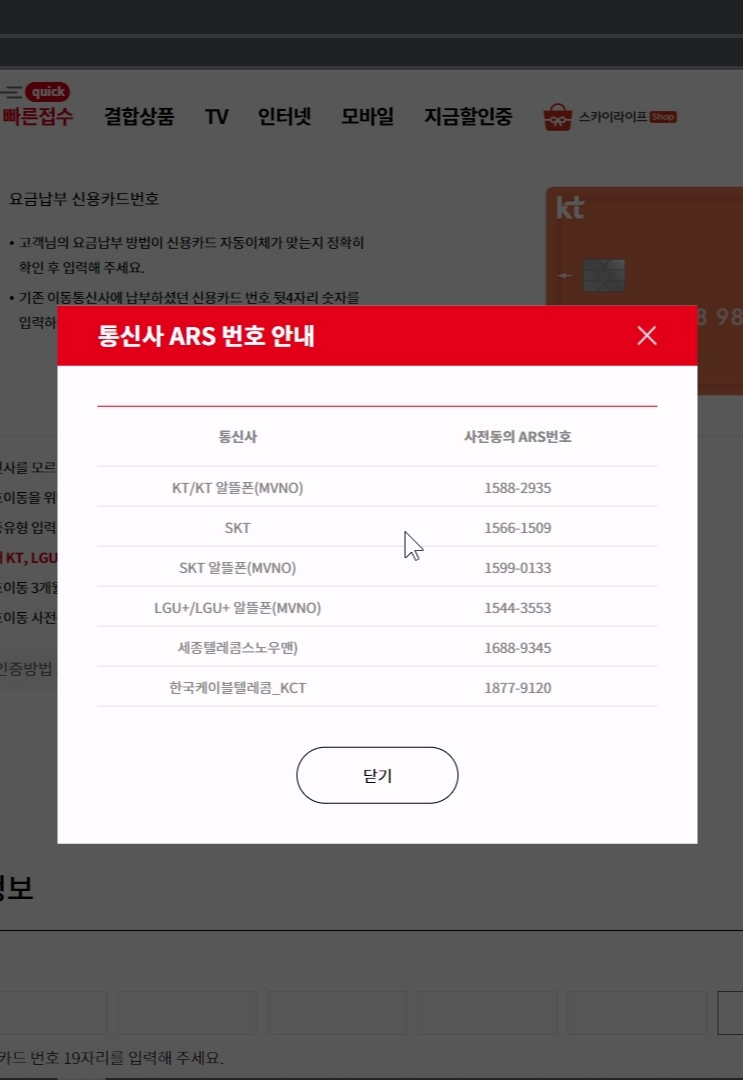Click the 스카이라이프 Shop basket icon
Viewport: 743px width, 1080px height.
point(558,117)
